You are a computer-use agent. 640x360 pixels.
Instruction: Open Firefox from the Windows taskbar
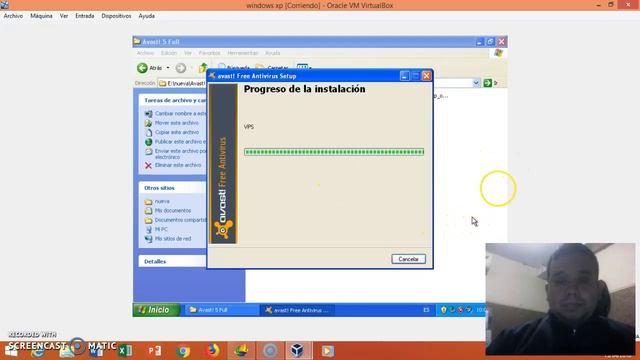click(x=212, y=351)
